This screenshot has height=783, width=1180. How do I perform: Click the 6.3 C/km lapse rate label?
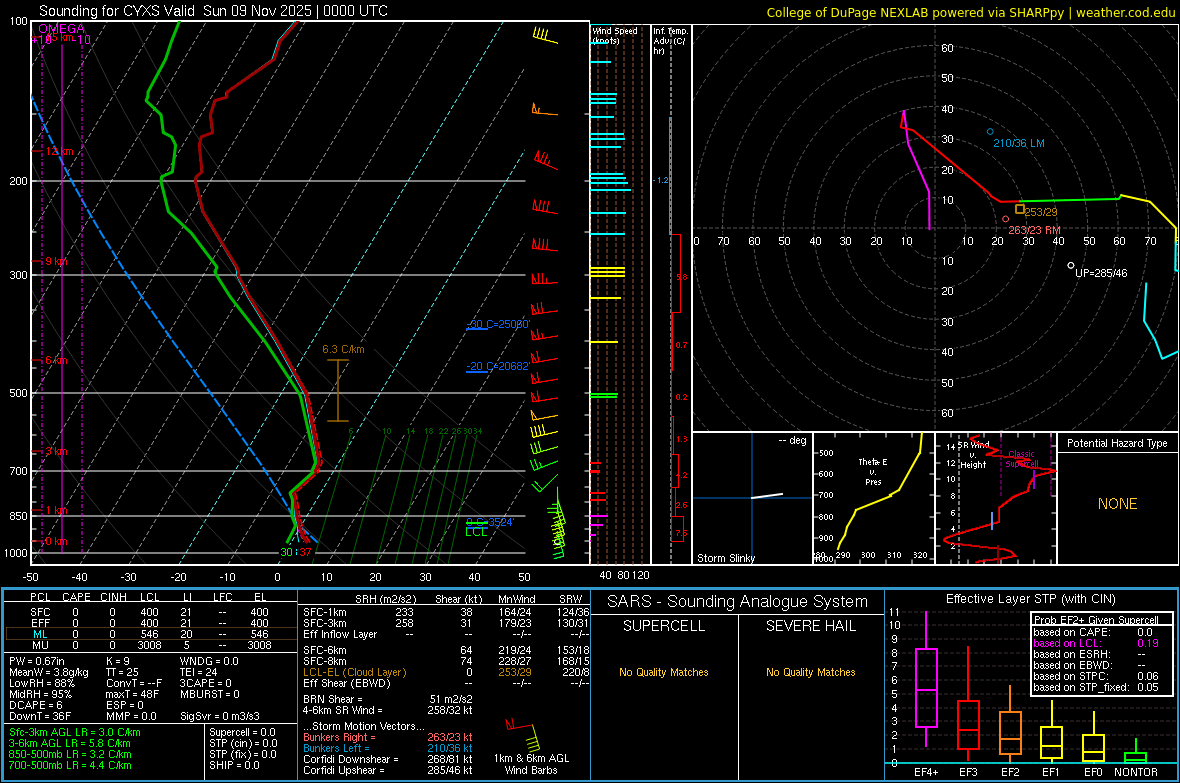[x=343, y=349]
